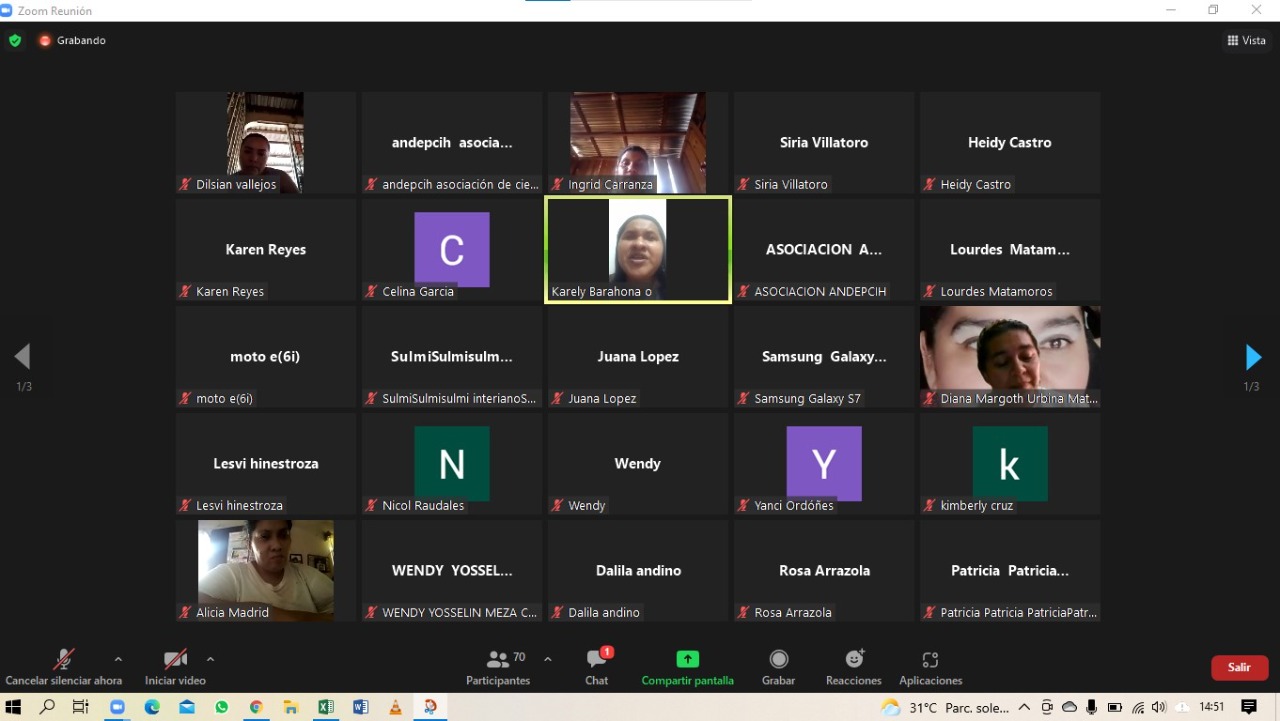Unmute microphone with Cancelar silenciar ahora
Image resolution: width=1280 pixels, height=721 pixels.
point(63,667)
